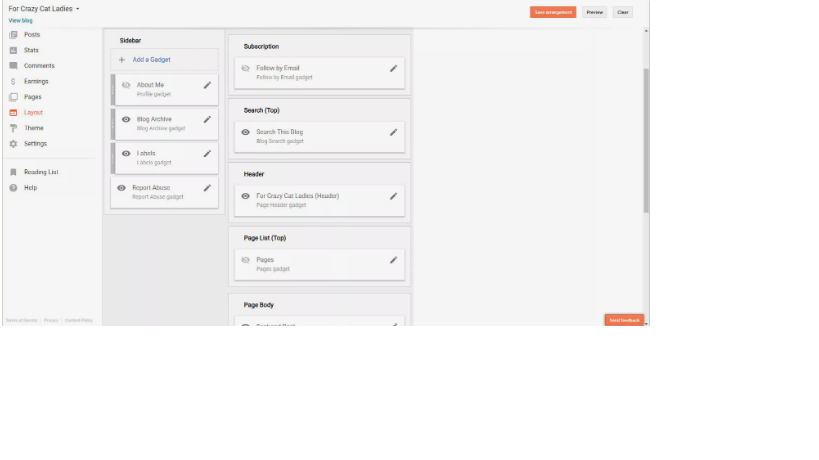Click the Send feedback button
The image size is (819, 460).
(x=624, y=320)
